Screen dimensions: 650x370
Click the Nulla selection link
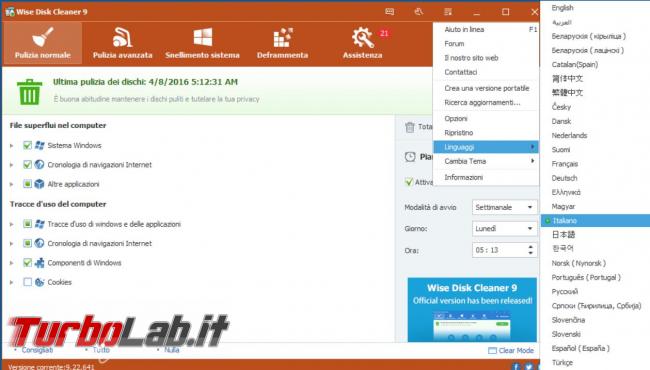172,350
